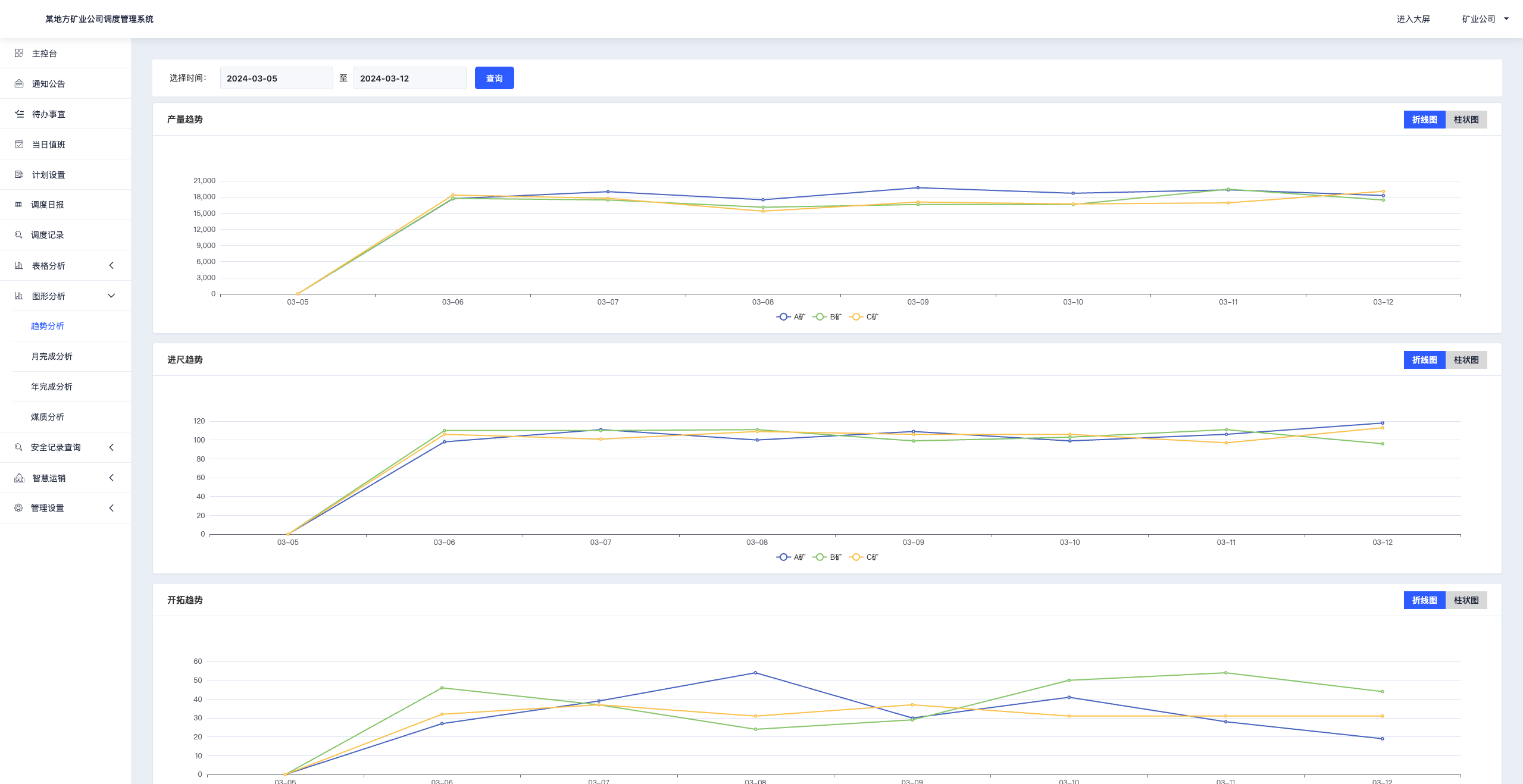Click the 开拓趋势 panel heading
The image size is (1523, 784).
click(184, 600)
